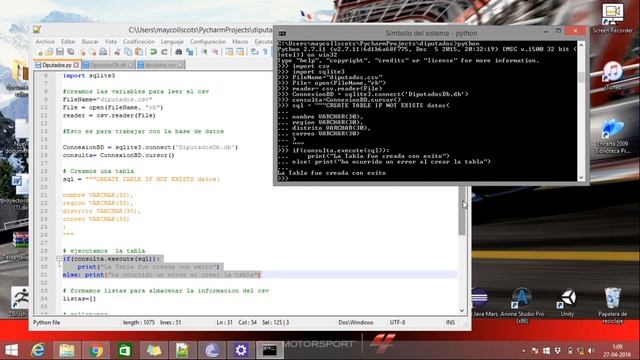Select the Papelera de reciclaje icon
Screen dimensions: 640x360
[x=612, y=305]
